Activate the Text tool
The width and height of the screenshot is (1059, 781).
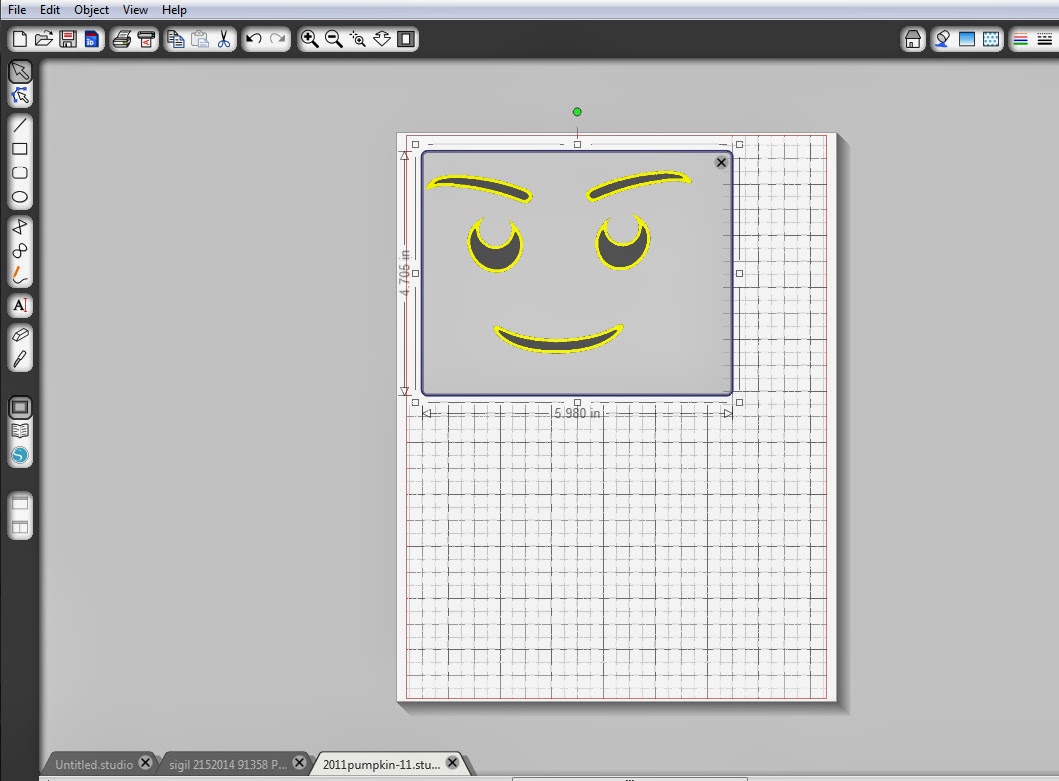(x=20, y=305)
